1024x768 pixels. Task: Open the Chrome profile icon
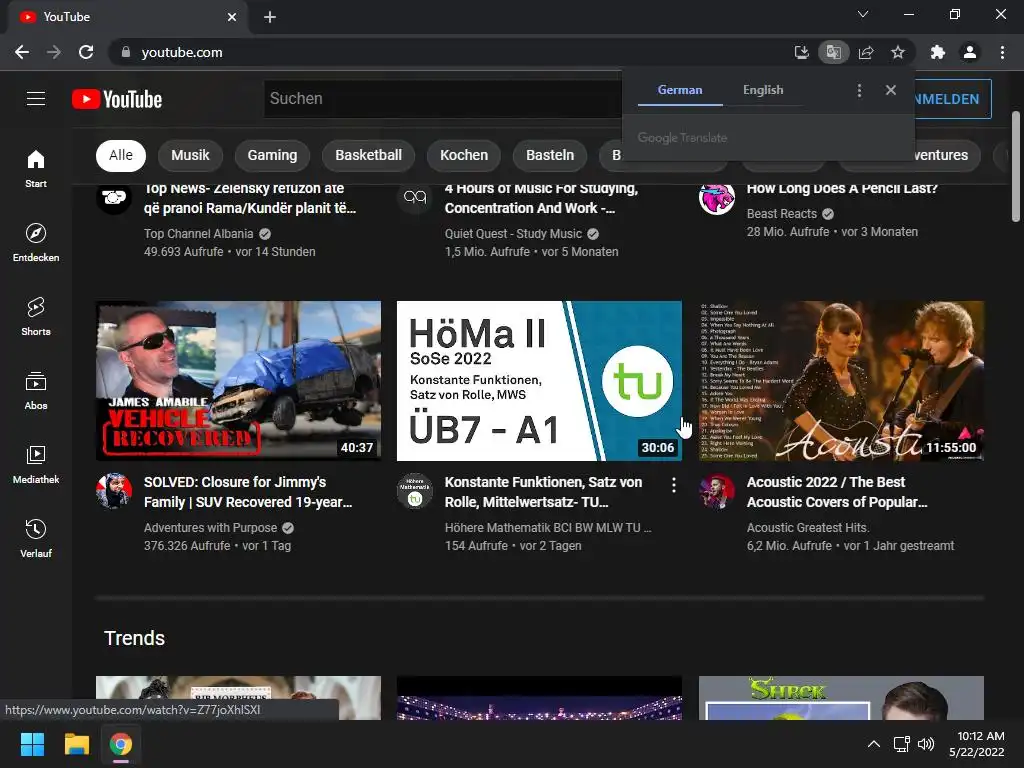(x=970, y=52)
